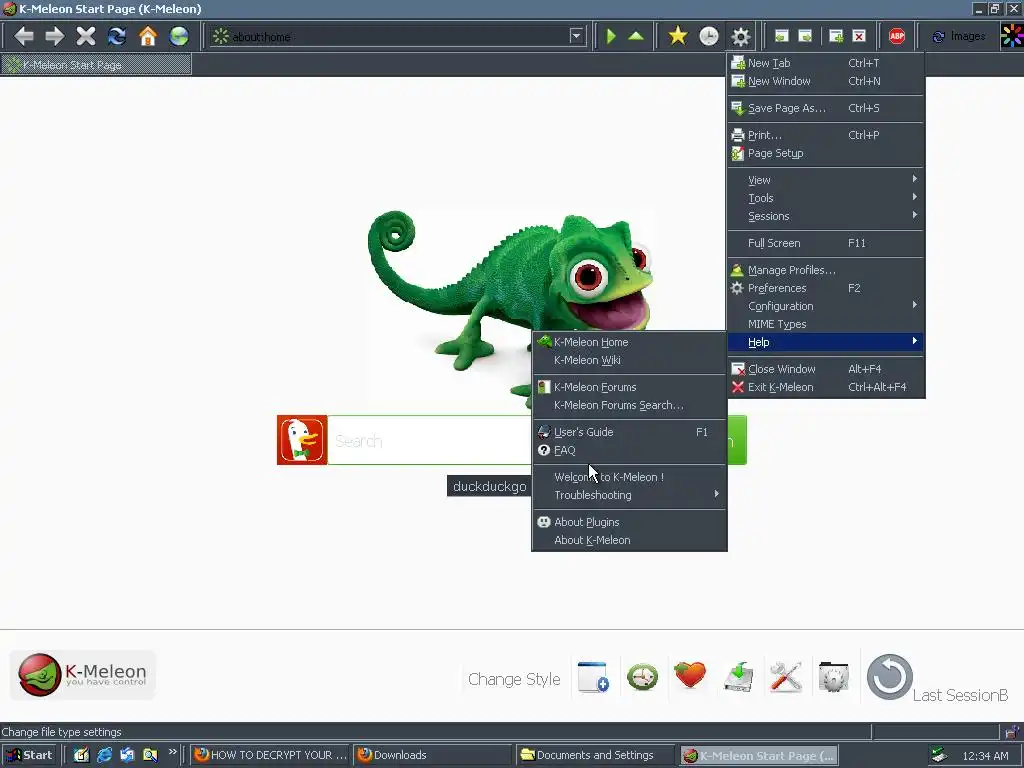The height and width of the screenshot is (768, 1024).
Task: Click the Change Style link
Action: click(x=514, y=679)
